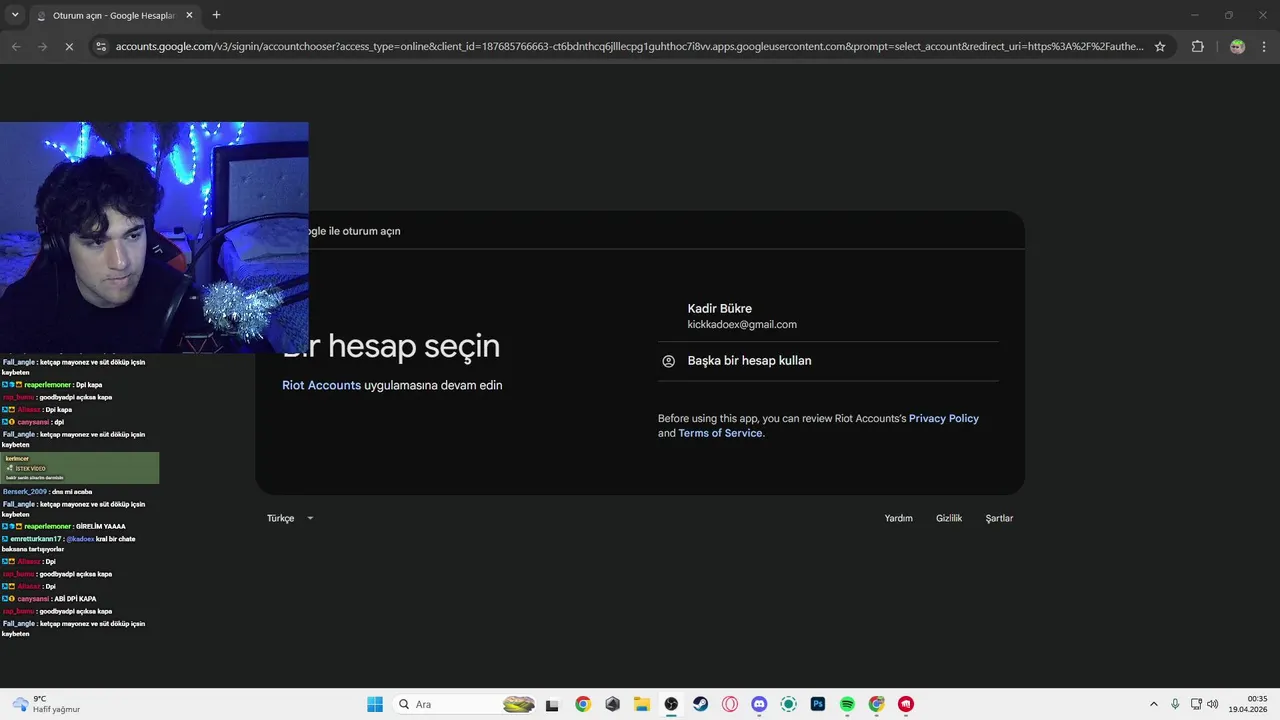Open the first Chrome taskbar icon
The height and width of the screenshot is (720, 1280).
[x=583, y=704]
